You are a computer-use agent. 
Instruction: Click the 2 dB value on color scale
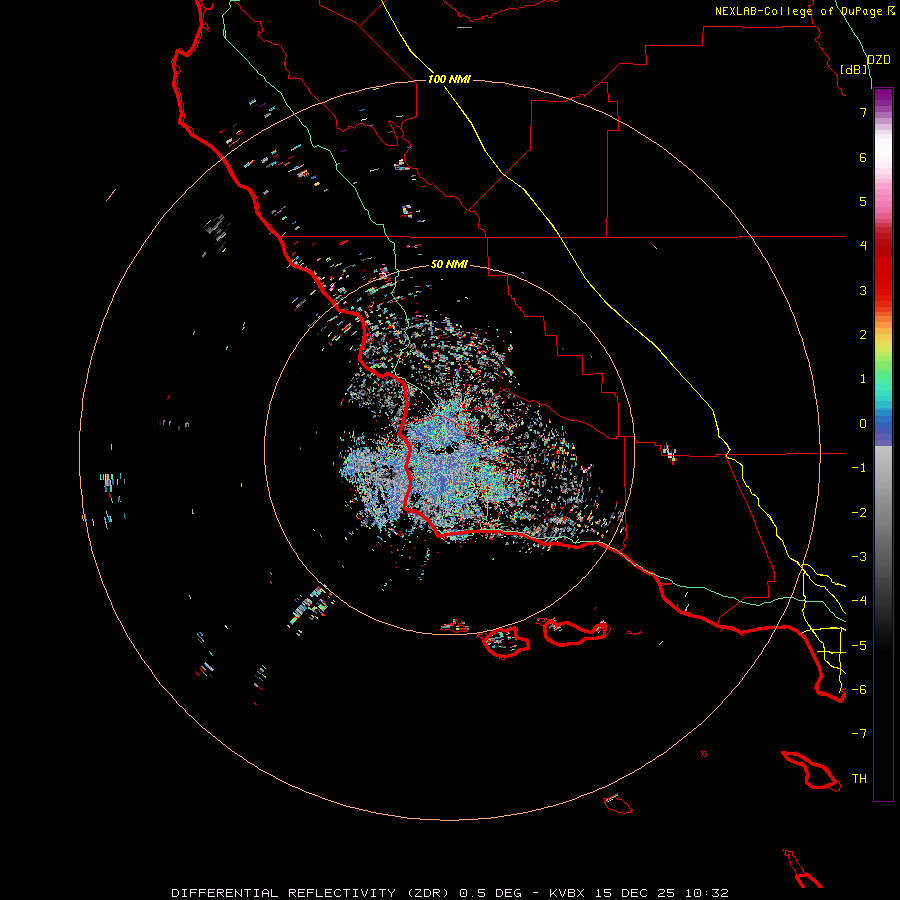pos(863,335)
